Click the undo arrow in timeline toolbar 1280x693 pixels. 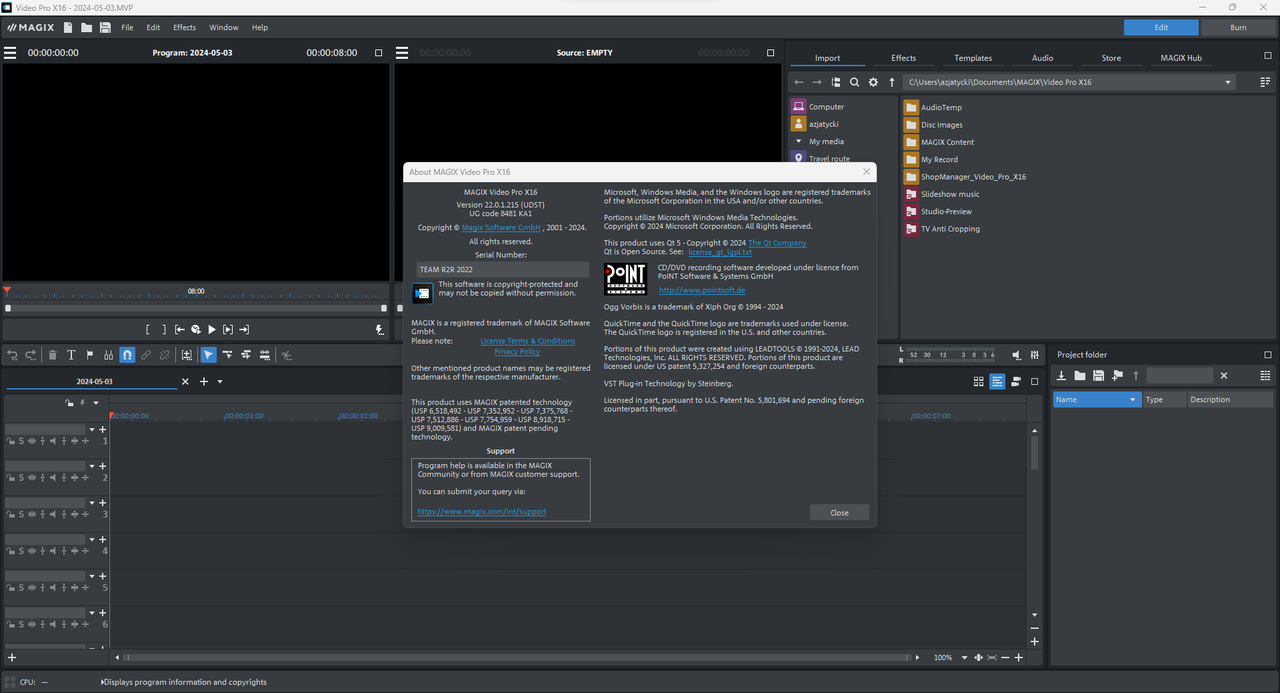pyautogui.click(x=12, y=355)
